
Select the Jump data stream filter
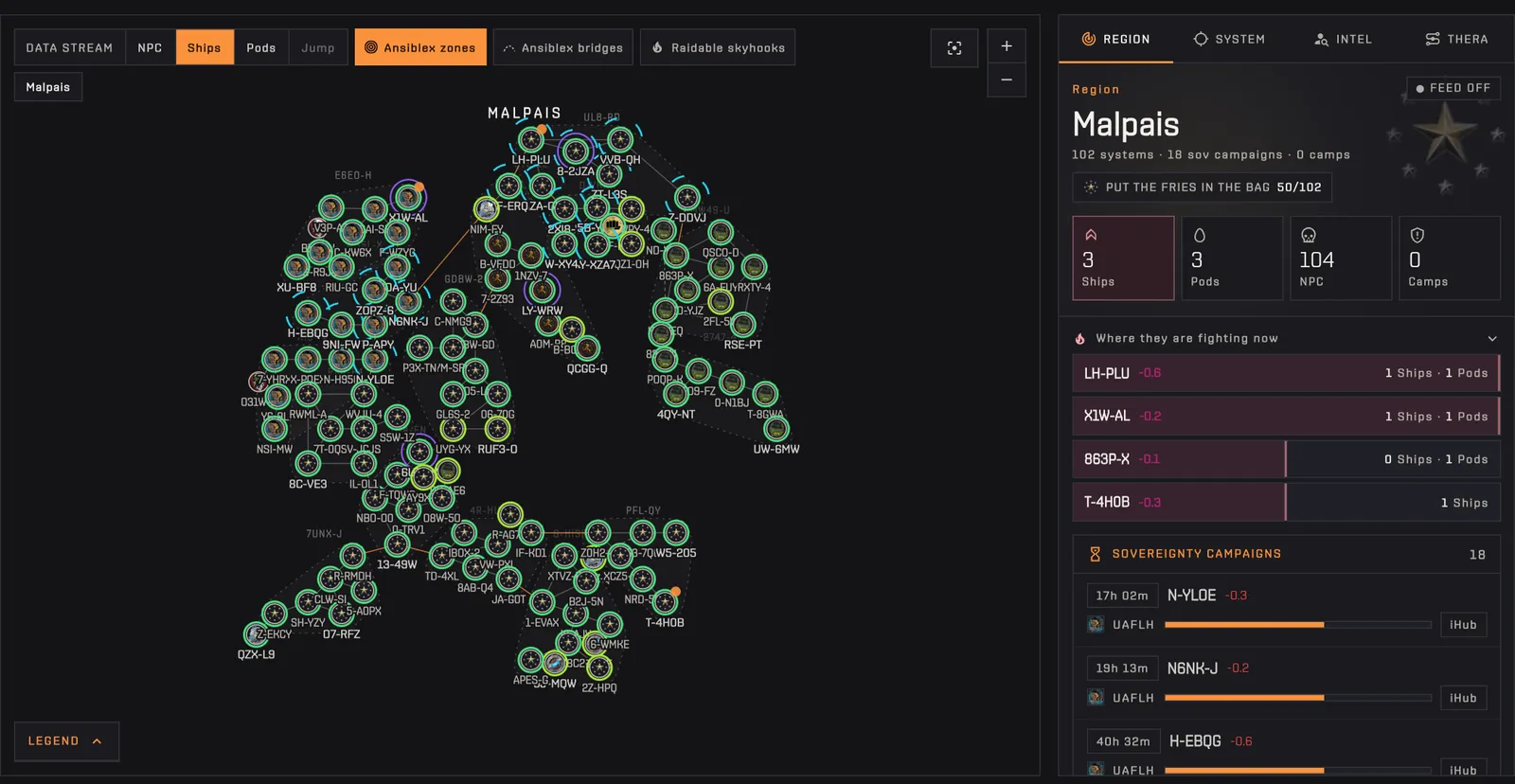tap(318, 47)
